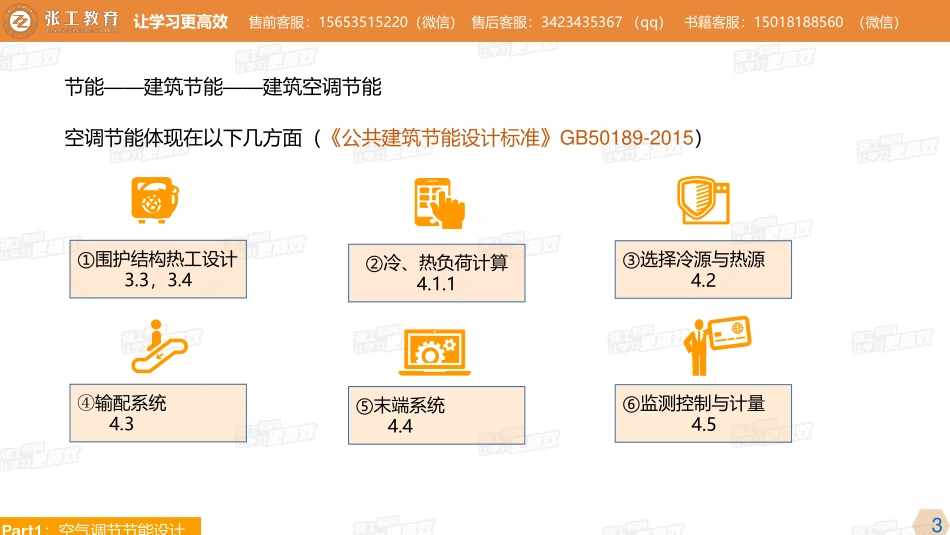Click the slogan 让学习更高效
950x535 pixels.
pyautogui.click(x=181, y=22)
